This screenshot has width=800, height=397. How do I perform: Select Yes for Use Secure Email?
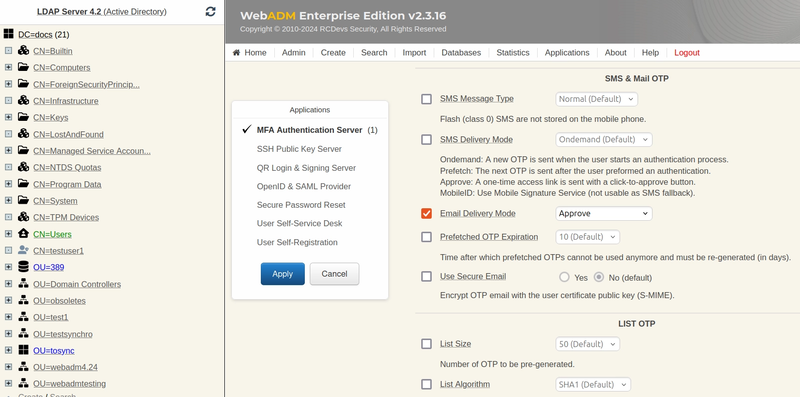(564, 277)
